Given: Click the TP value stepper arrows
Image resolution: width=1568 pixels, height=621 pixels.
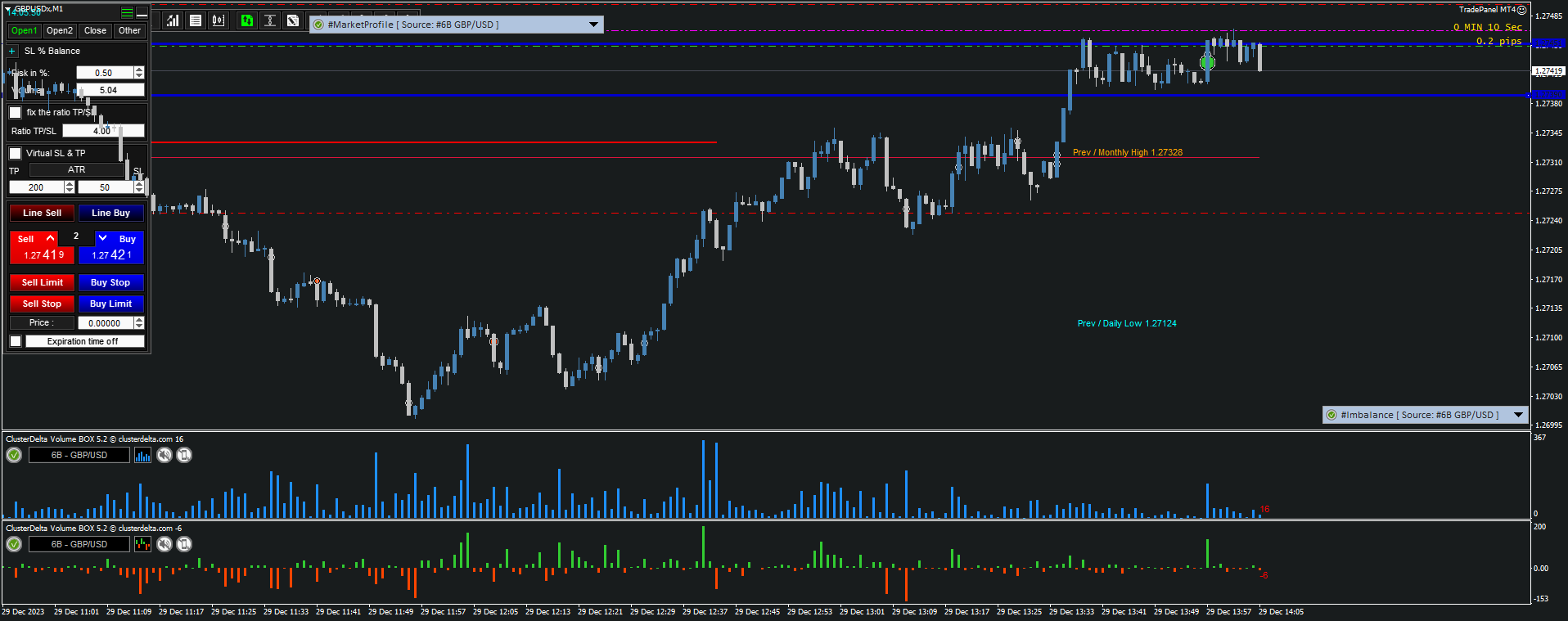Looking at the screenshot, I should click(70, 187).
